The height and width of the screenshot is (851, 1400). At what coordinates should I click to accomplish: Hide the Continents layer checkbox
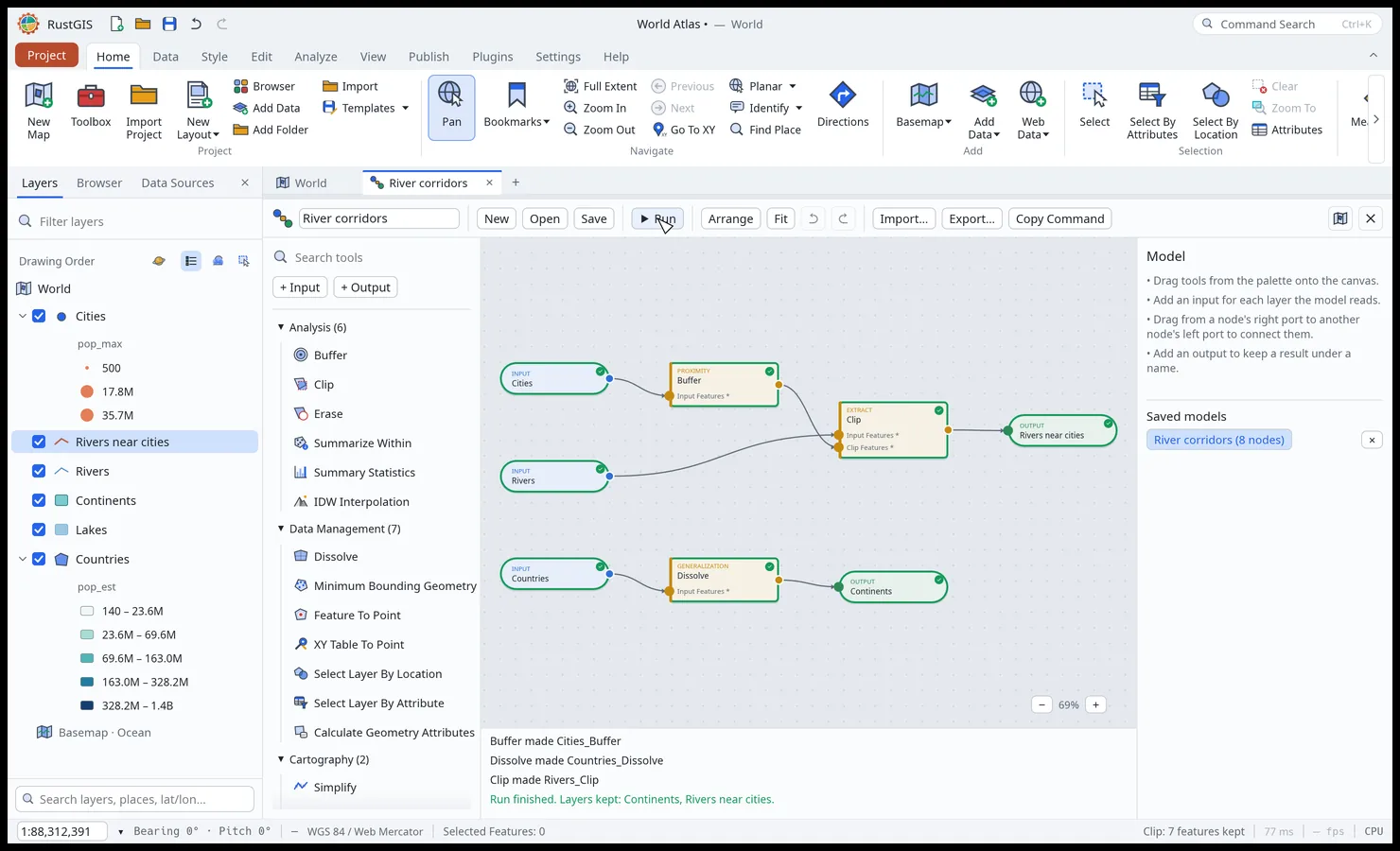pyautogui.click(x=39, y=501)
